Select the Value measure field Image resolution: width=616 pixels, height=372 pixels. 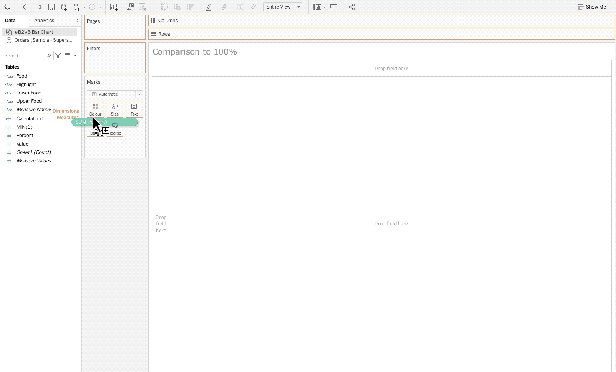[22, 144]
